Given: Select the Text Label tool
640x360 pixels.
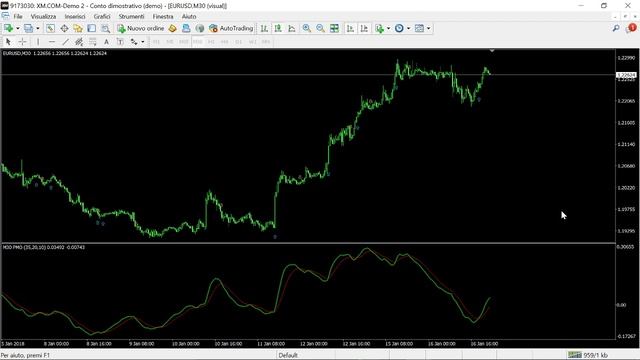Looking at the screenshot, I should 120,42.
